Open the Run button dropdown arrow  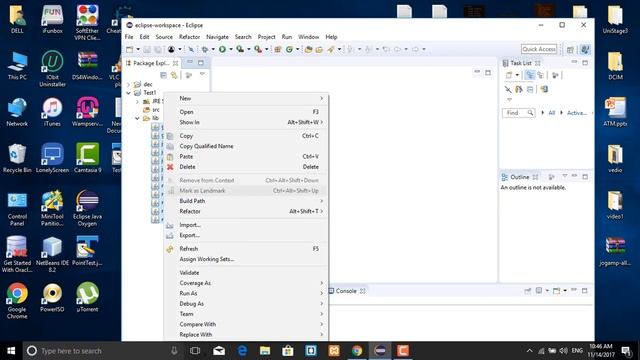pos(231,49)
